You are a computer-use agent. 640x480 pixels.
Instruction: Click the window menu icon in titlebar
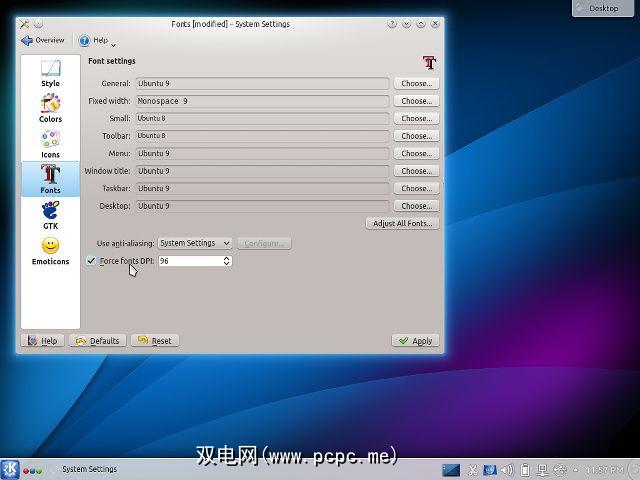[24, 24]
